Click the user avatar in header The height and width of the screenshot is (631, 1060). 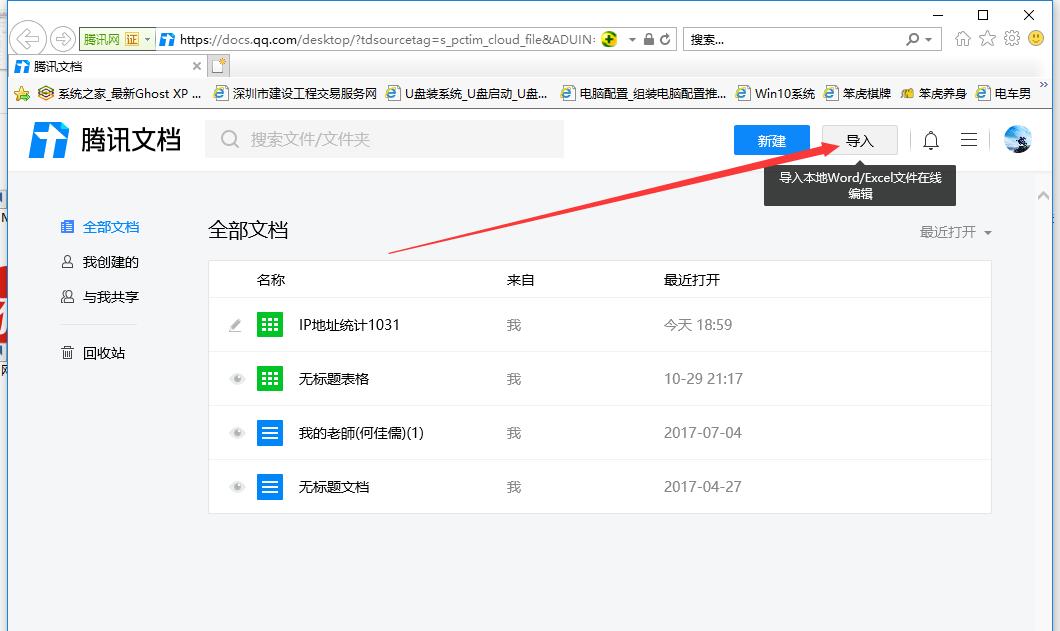tap(1017, 140)
